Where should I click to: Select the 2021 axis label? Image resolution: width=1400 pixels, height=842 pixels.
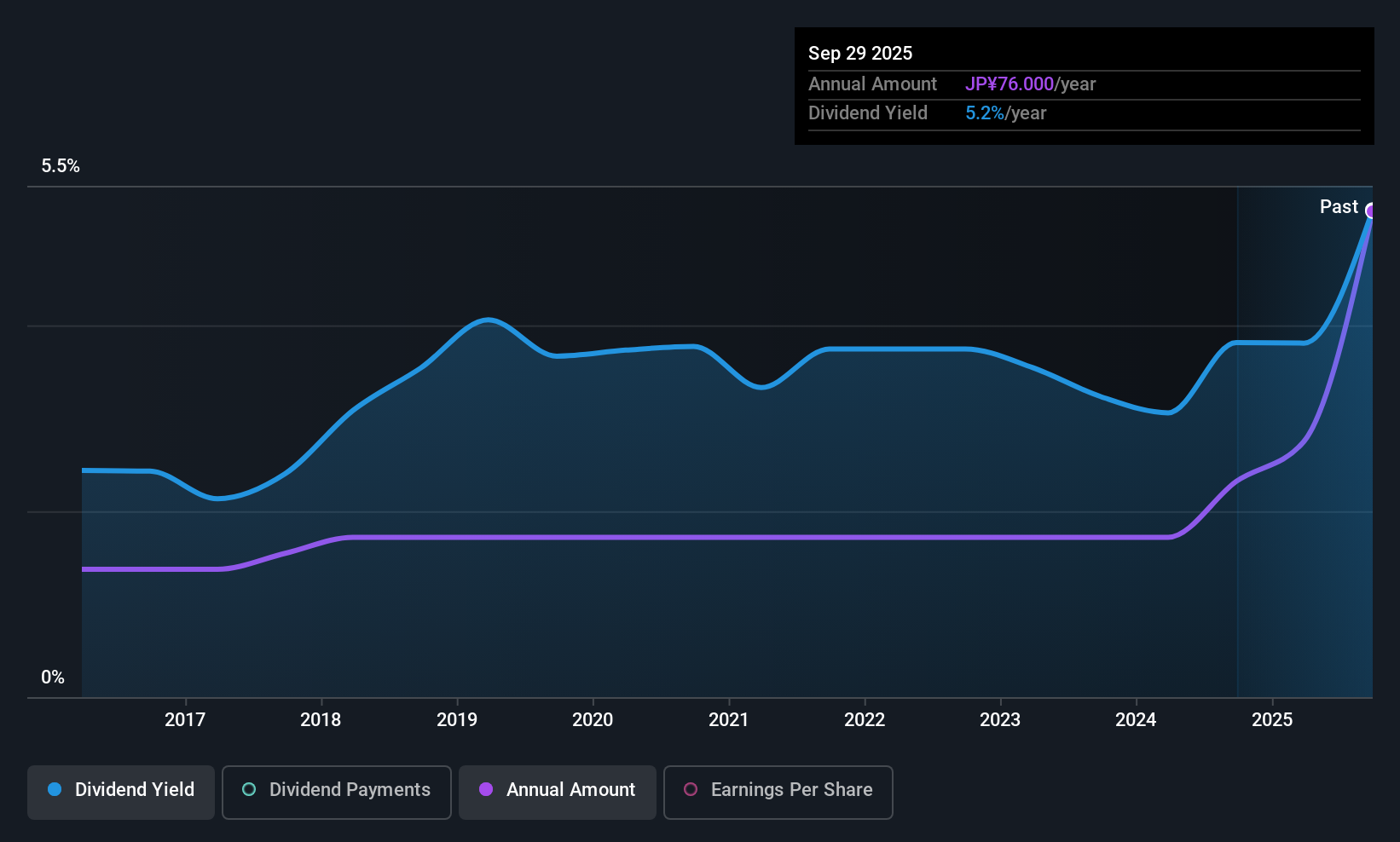(728, 719)
